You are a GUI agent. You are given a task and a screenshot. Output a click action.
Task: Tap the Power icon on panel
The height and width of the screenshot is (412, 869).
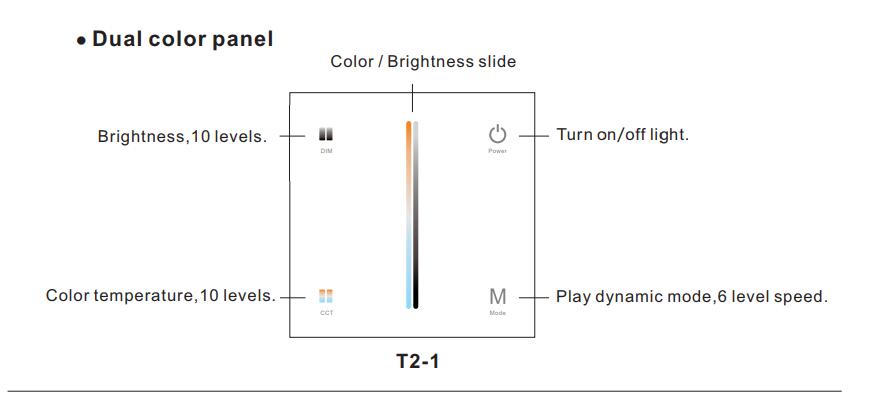498,134
